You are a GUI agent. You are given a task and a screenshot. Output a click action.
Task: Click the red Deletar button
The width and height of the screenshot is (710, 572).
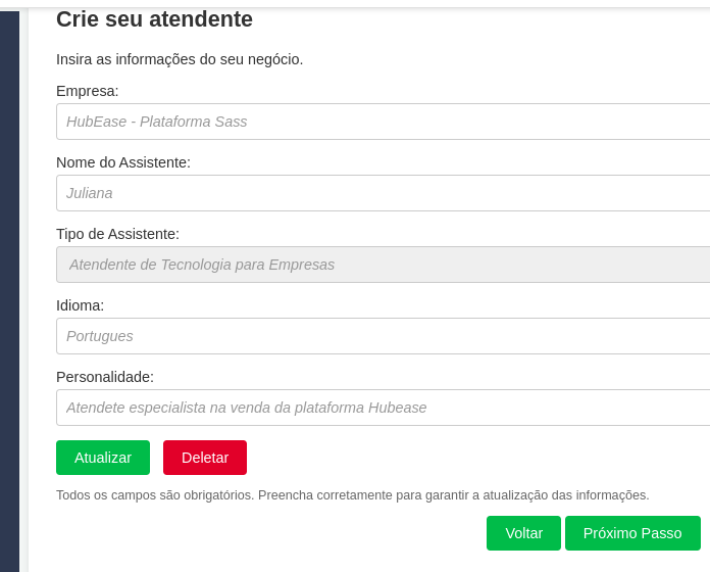tap(205, 458)
